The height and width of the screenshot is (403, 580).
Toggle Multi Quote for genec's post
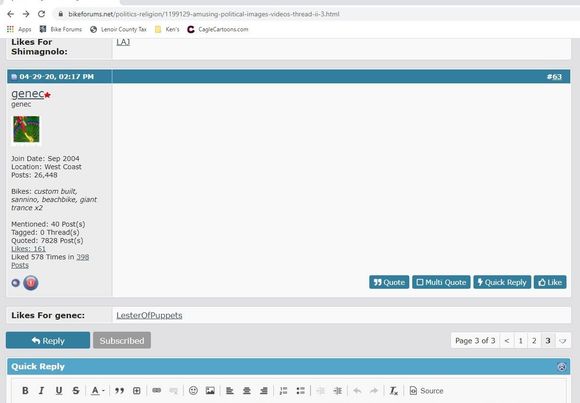pyautogui.click(x=441, y=282)
